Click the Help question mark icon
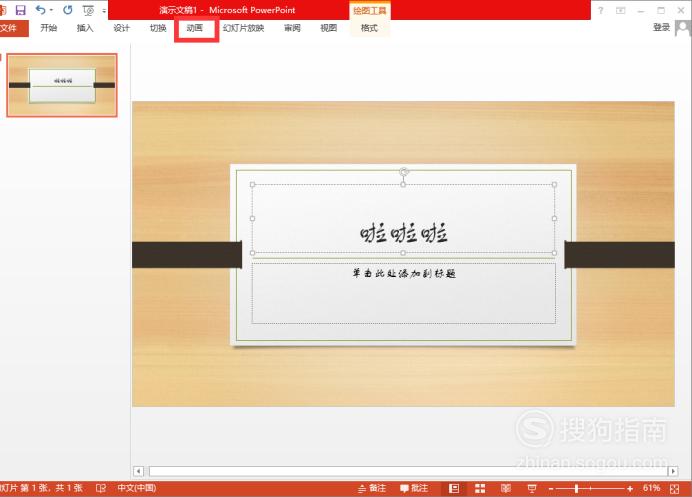The height and width of the screenshot is (497, 692). tap(601, 10)
